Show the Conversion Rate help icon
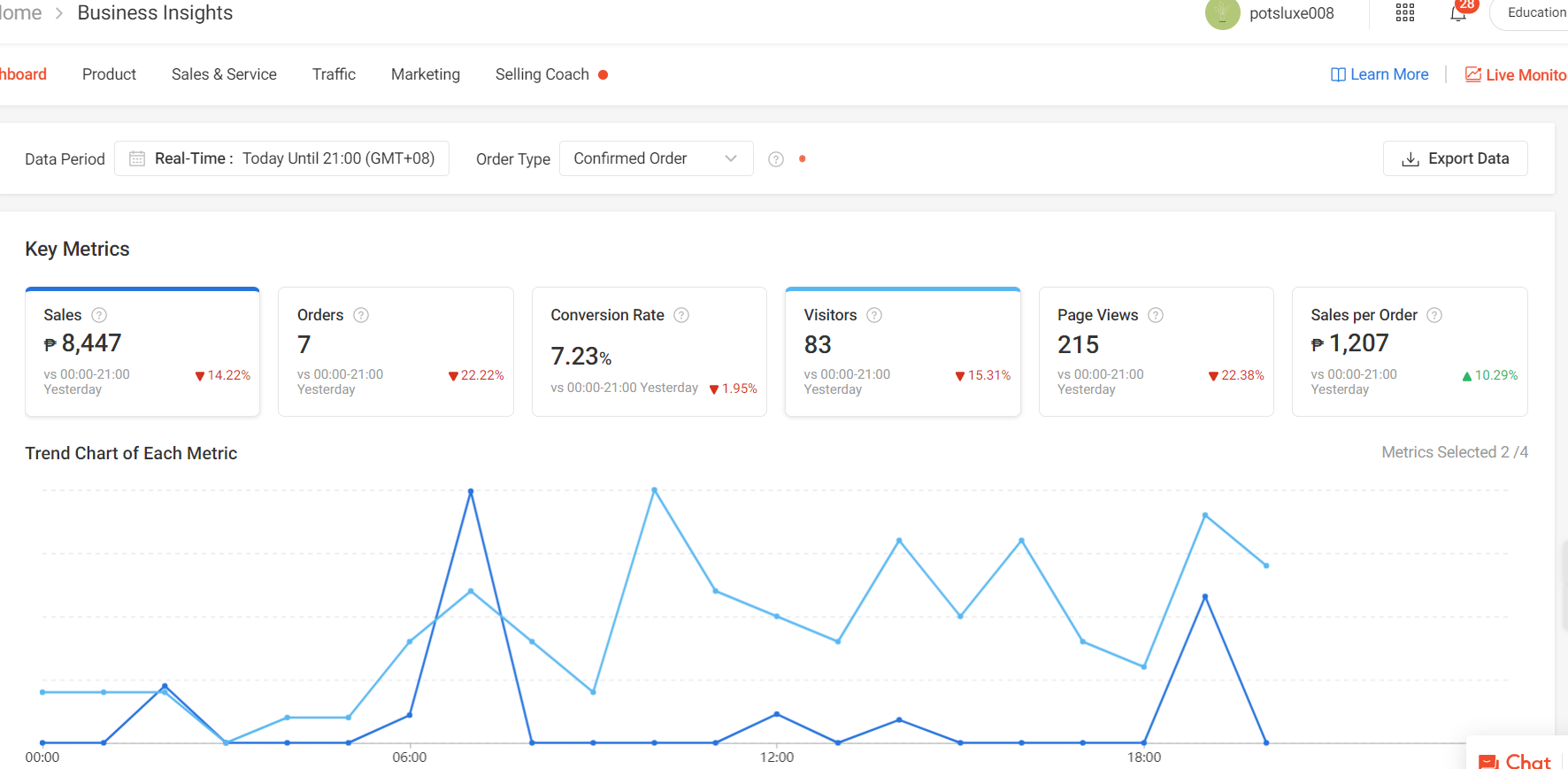The image size is (1568, 769). 681,315
